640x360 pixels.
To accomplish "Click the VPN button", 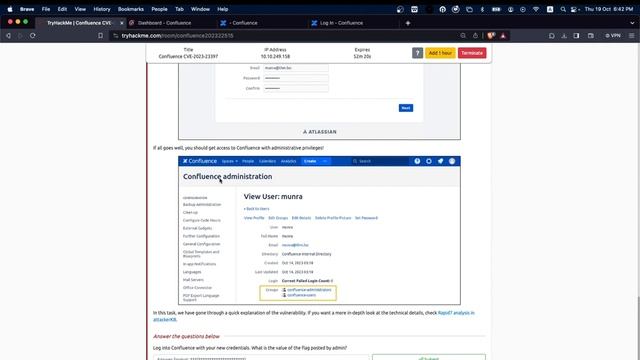I will point(613,36).
